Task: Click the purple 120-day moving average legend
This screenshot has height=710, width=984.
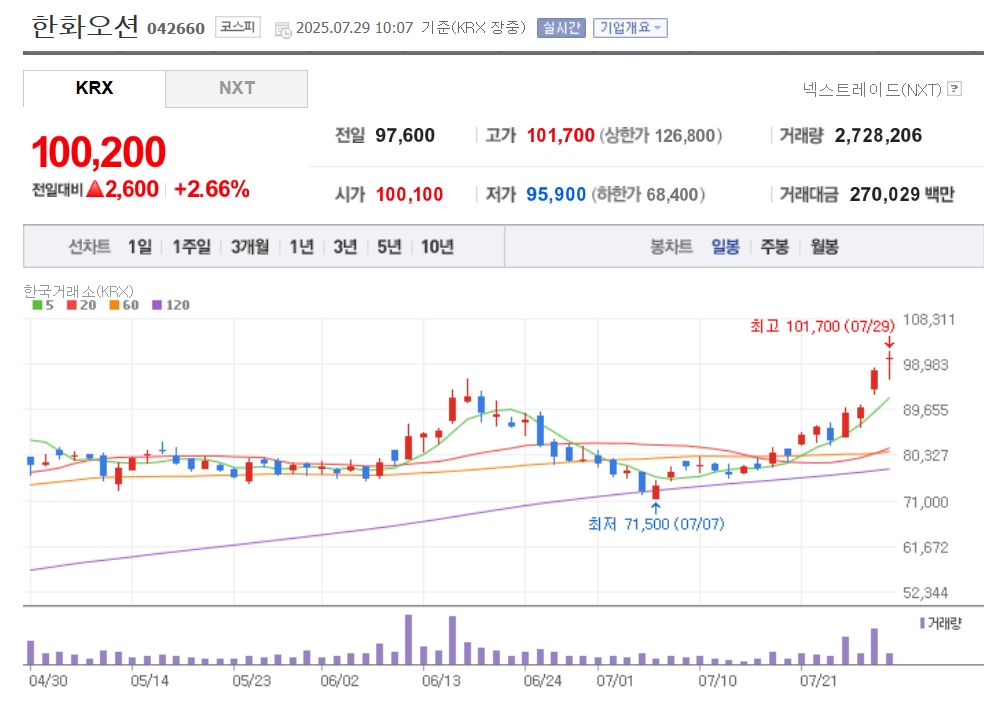Action: (171, 305)
